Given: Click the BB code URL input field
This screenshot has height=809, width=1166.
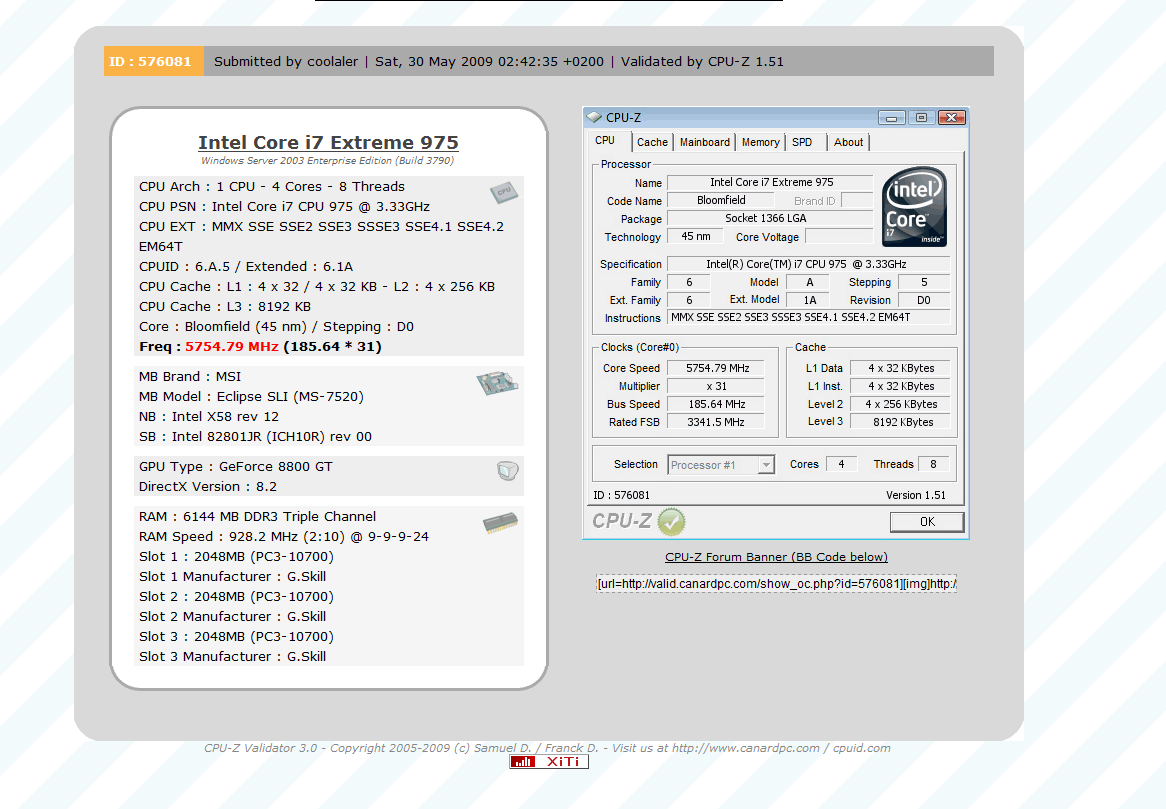Looking at the screenshot, I should tap(776, 584).
